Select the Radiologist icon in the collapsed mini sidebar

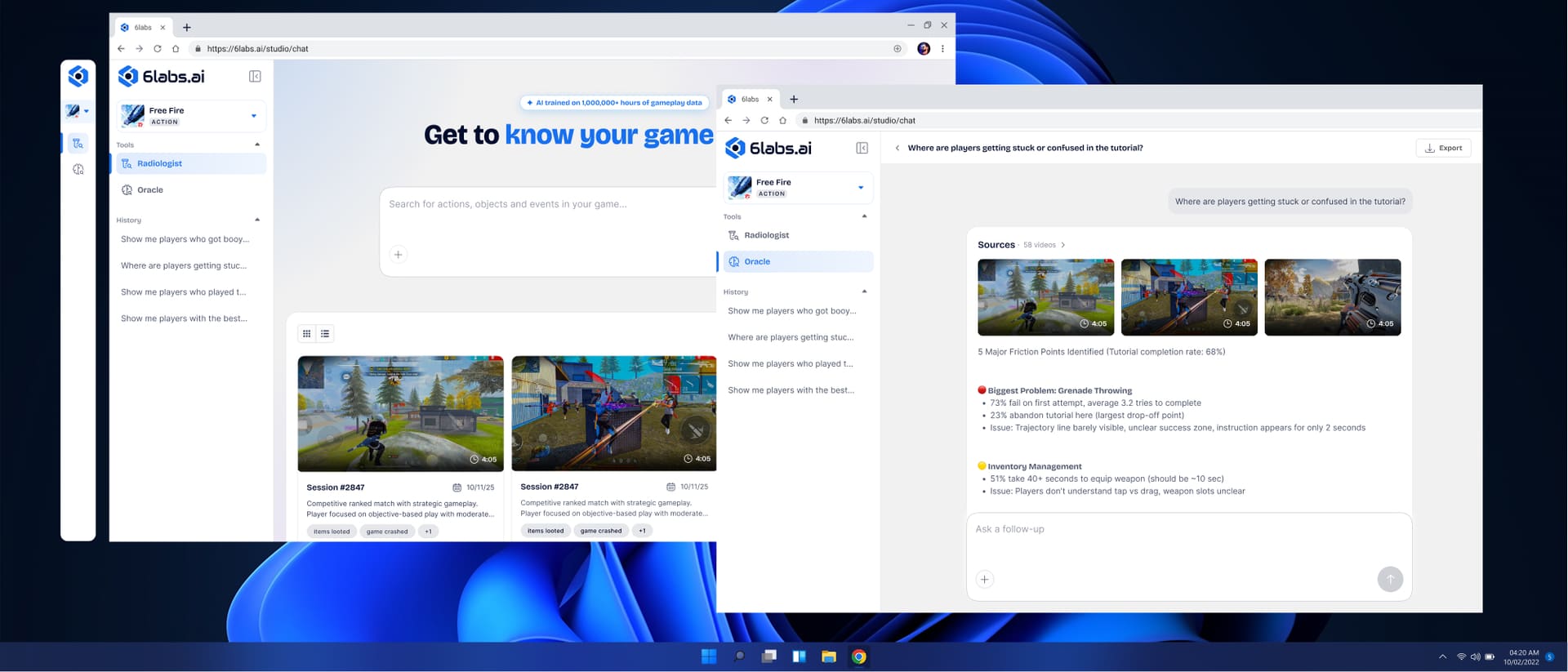[x=78, y=144]
